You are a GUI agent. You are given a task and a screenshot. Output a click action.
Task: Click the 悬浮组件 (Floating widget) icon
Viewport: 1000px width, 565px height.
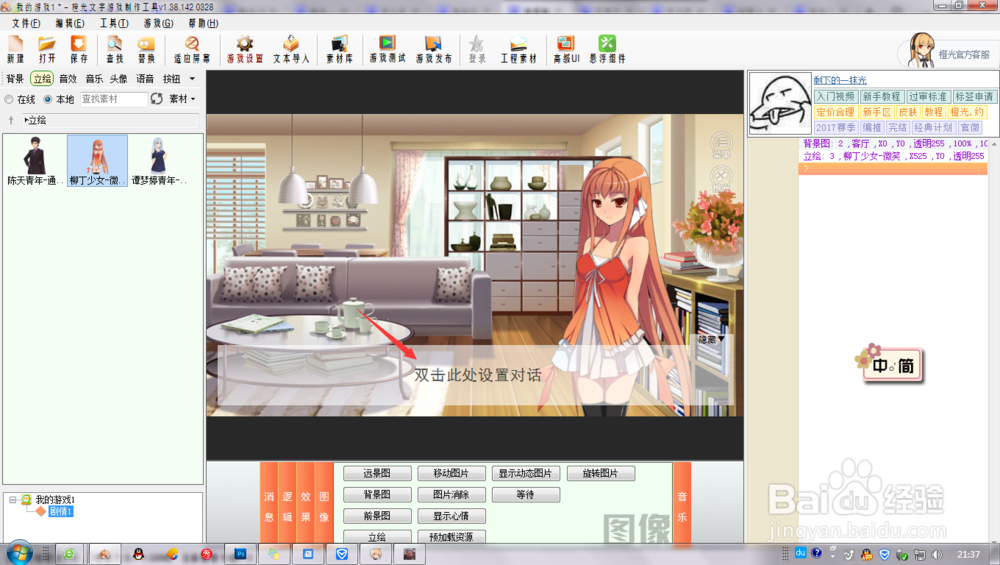coord(607,49)
